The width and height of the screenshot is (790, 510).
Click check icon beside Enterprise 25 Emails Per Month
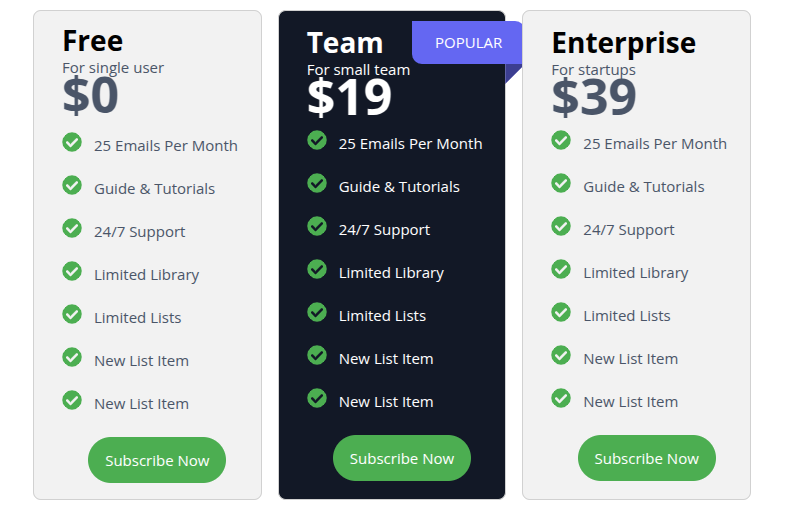[x=561, y=140]
